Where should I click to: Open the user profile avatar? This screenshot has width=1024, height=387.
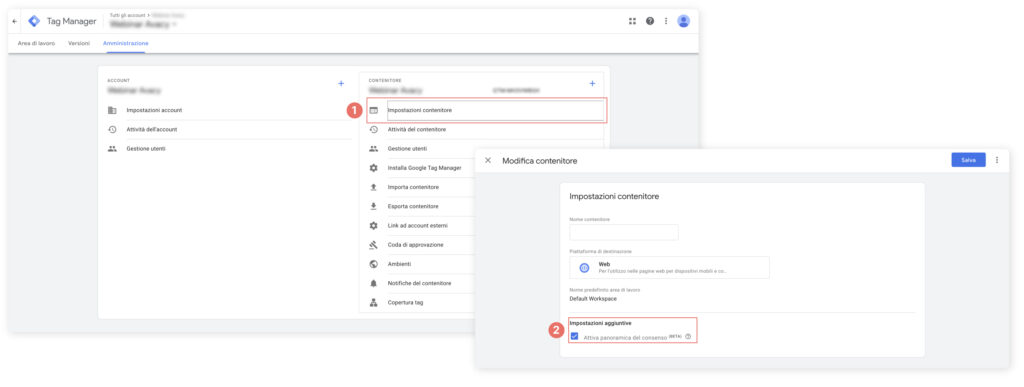(684, 21)
